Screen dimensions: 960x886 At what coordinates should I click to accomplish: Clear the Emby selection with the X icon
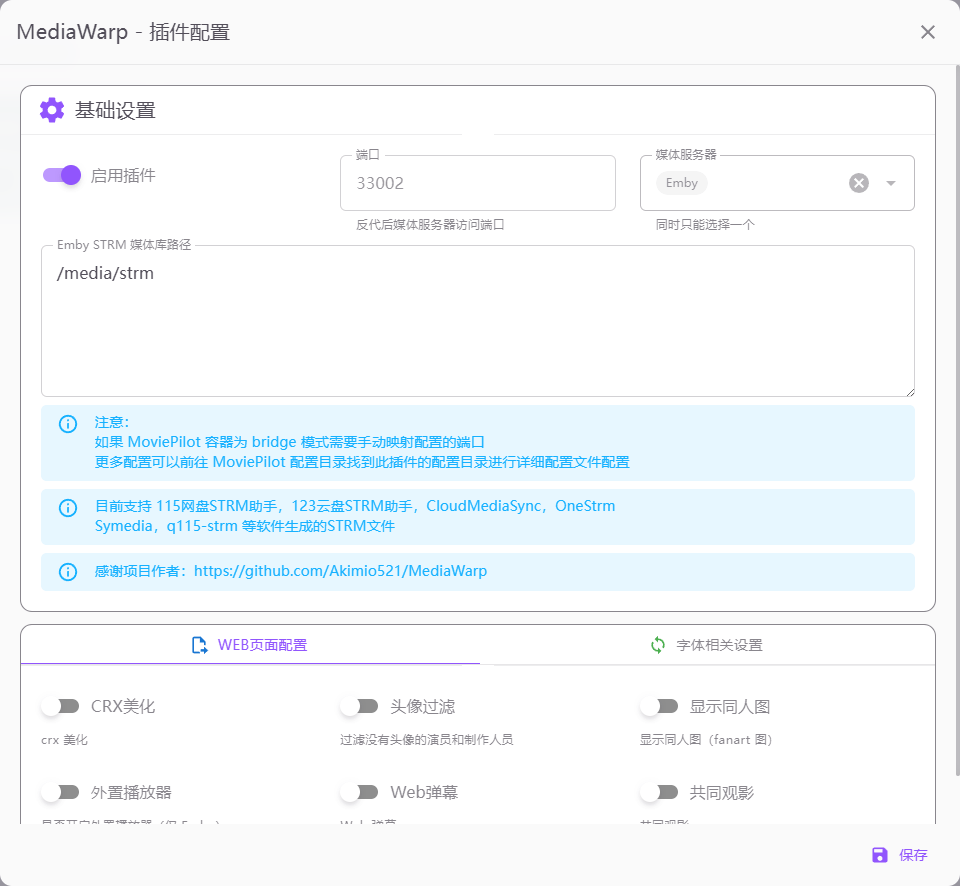858,183
